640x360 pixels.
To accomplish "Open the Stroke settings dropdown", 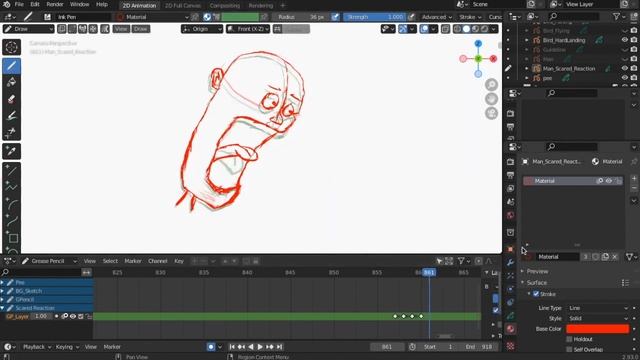I will click(x=470, y=17).
